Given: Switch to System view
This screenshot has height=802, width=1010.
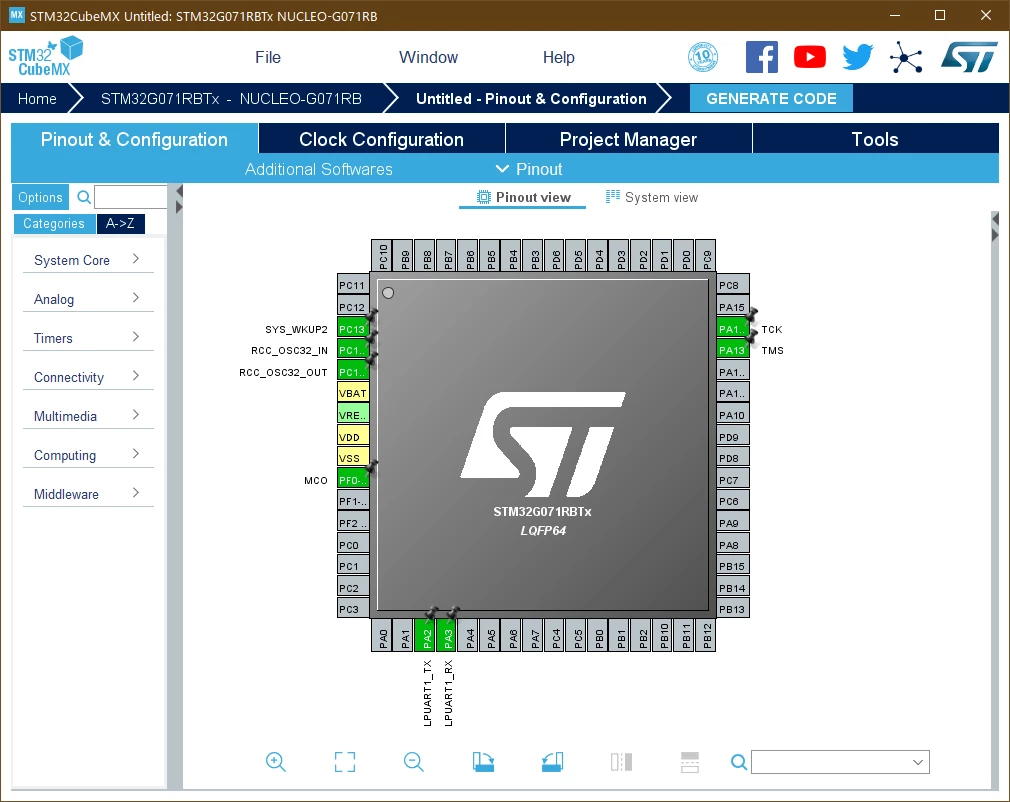Looking at the screenshot, I should click(x=651, y=197).
